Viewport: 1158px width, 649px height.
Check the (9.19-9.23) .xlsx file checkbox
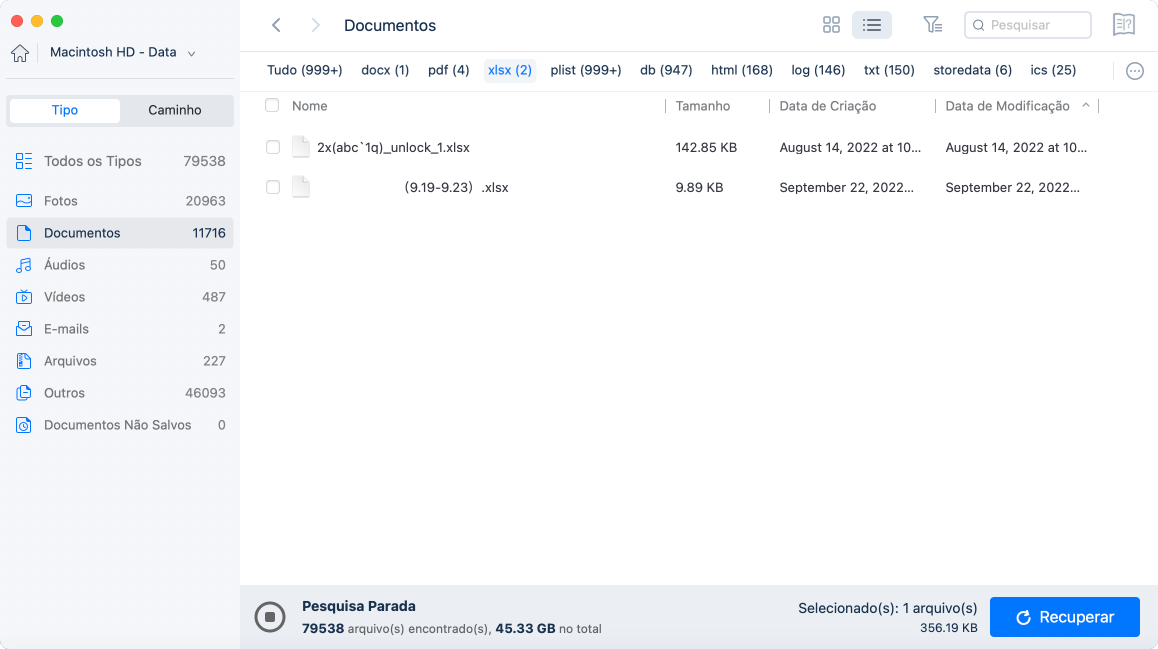pos(273,188)
